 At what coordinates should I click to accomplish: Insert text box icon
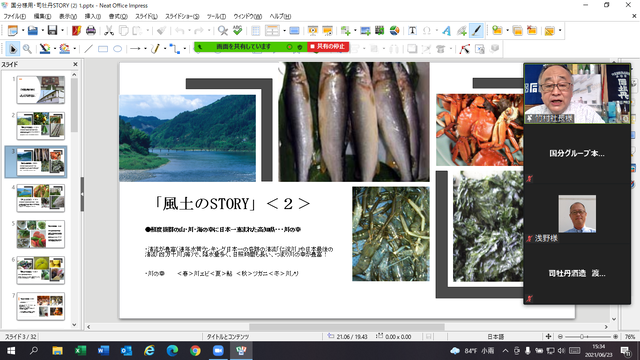[412, 31]
